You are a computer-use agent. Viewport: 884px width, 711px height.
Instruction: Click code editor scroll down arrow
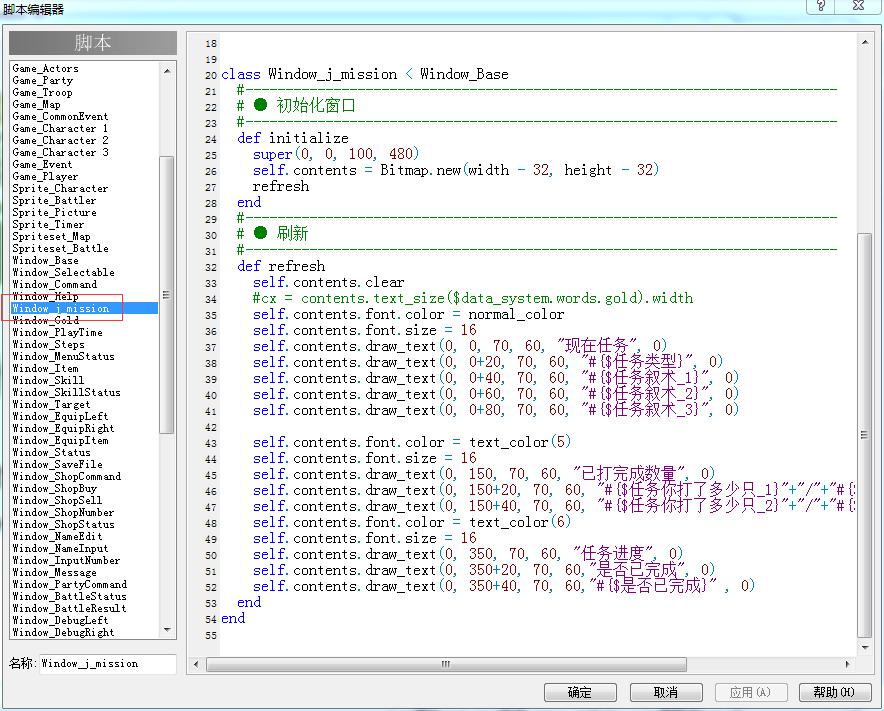(x=865, y=648)
